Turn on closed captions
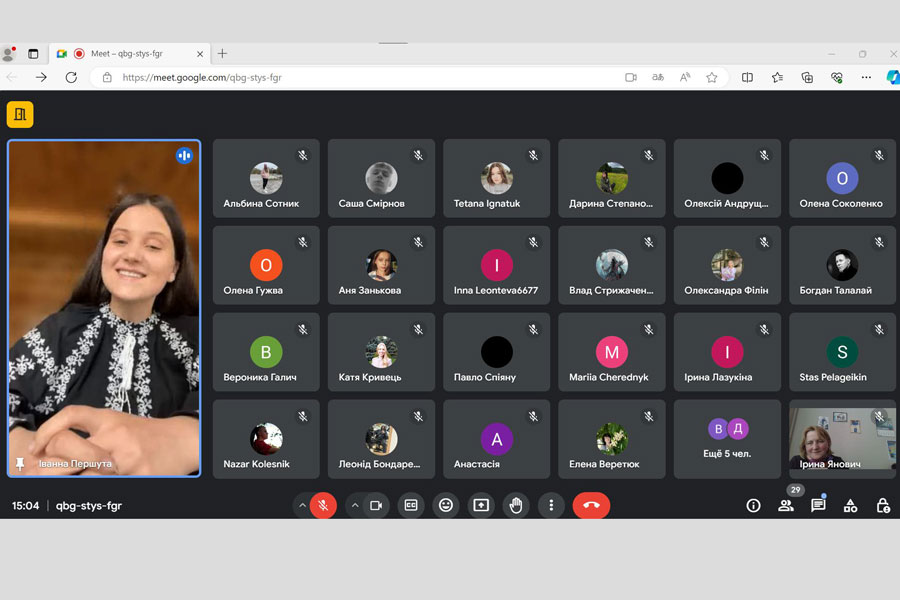The height and width of the screenshot is (600, 900). click(x=411, y=505)
